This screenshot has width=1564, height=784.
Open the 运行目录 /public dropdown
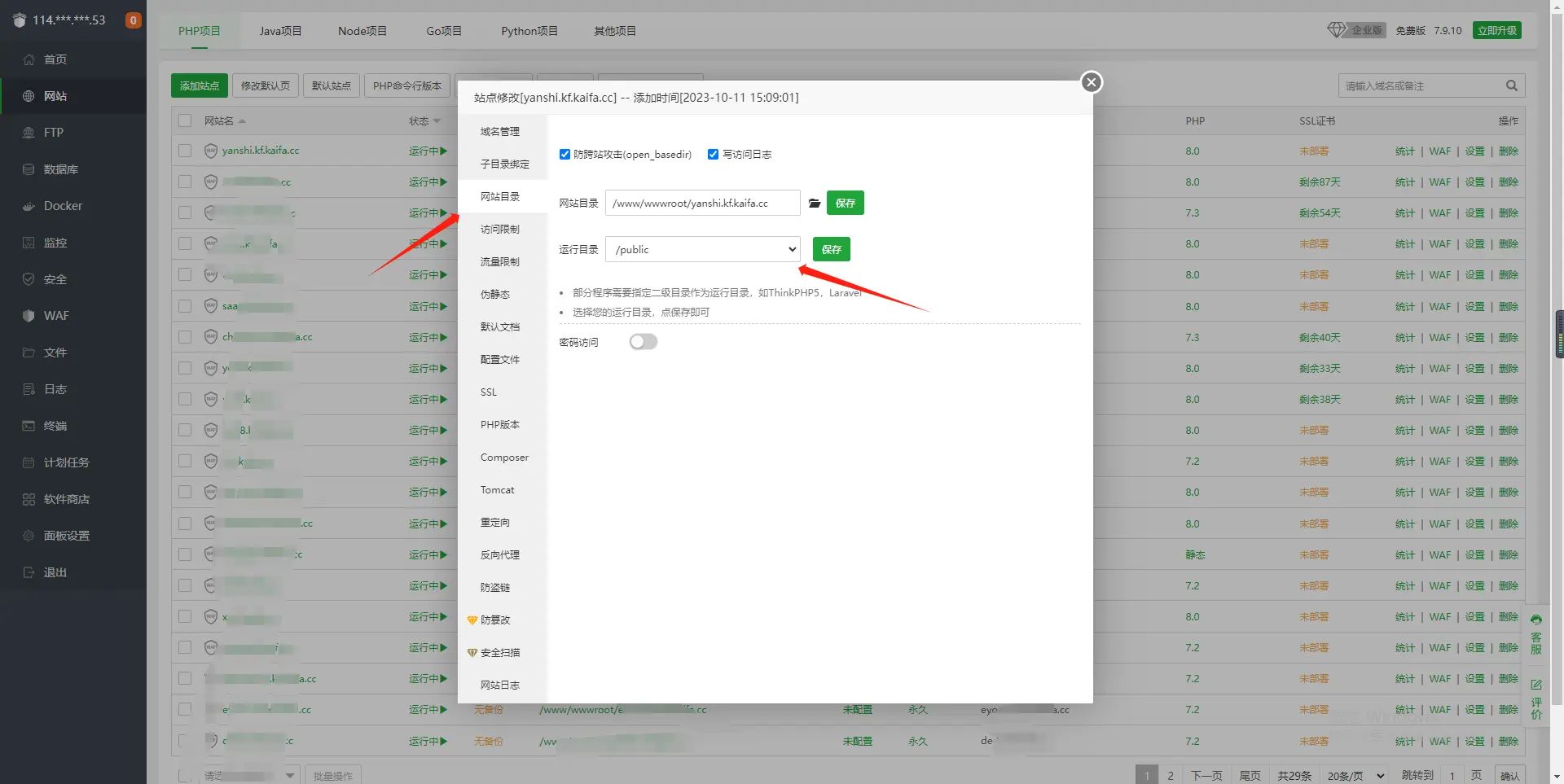[x=703, y=249]
